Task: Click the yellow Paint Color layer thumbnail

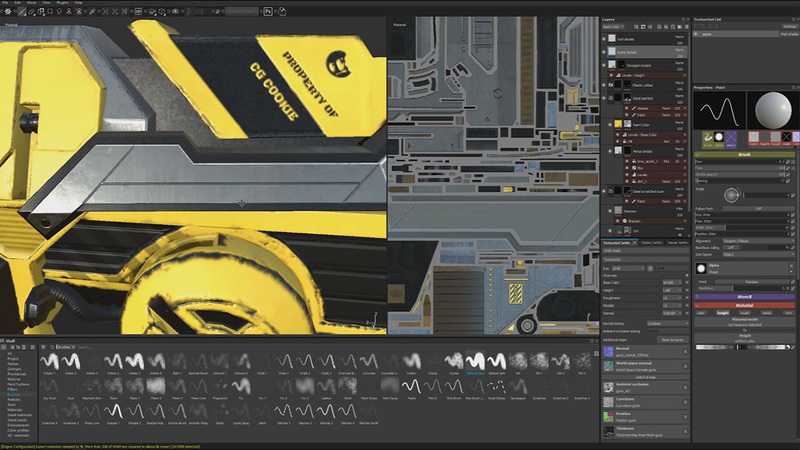Action: click(618, 124)
